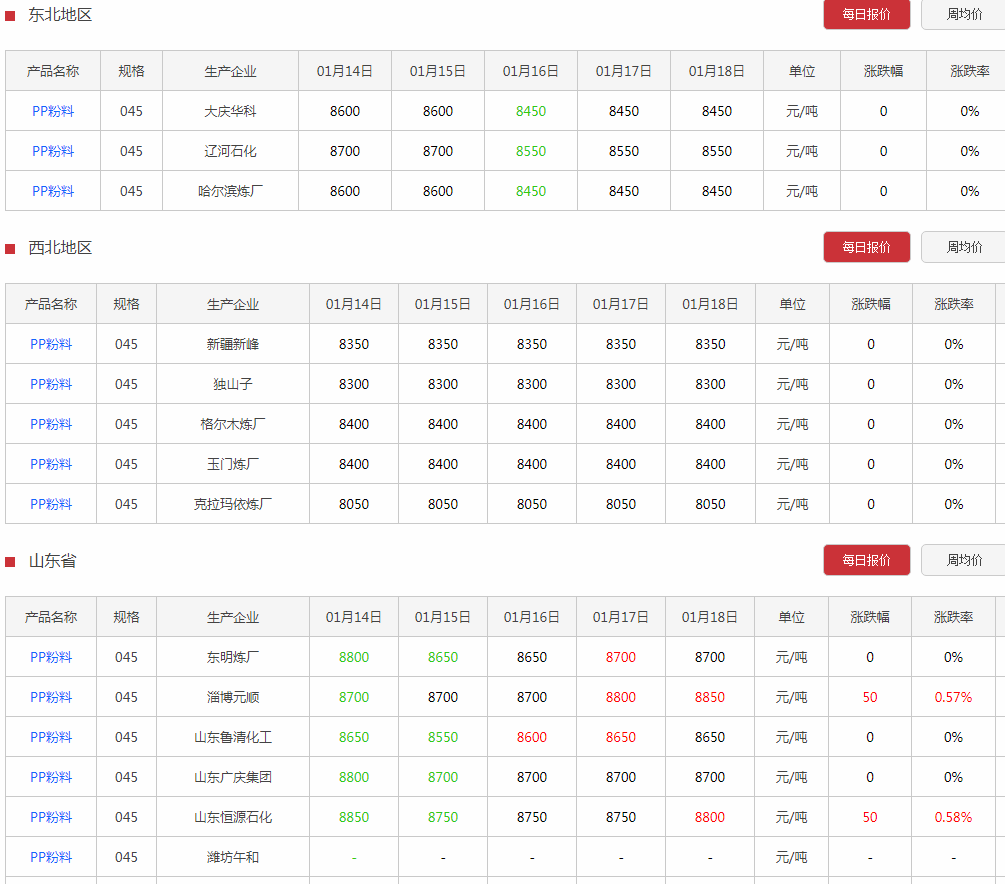
Task: Open PP粉料 link in 山东鲁清化工 row
Action: point(51,737)
